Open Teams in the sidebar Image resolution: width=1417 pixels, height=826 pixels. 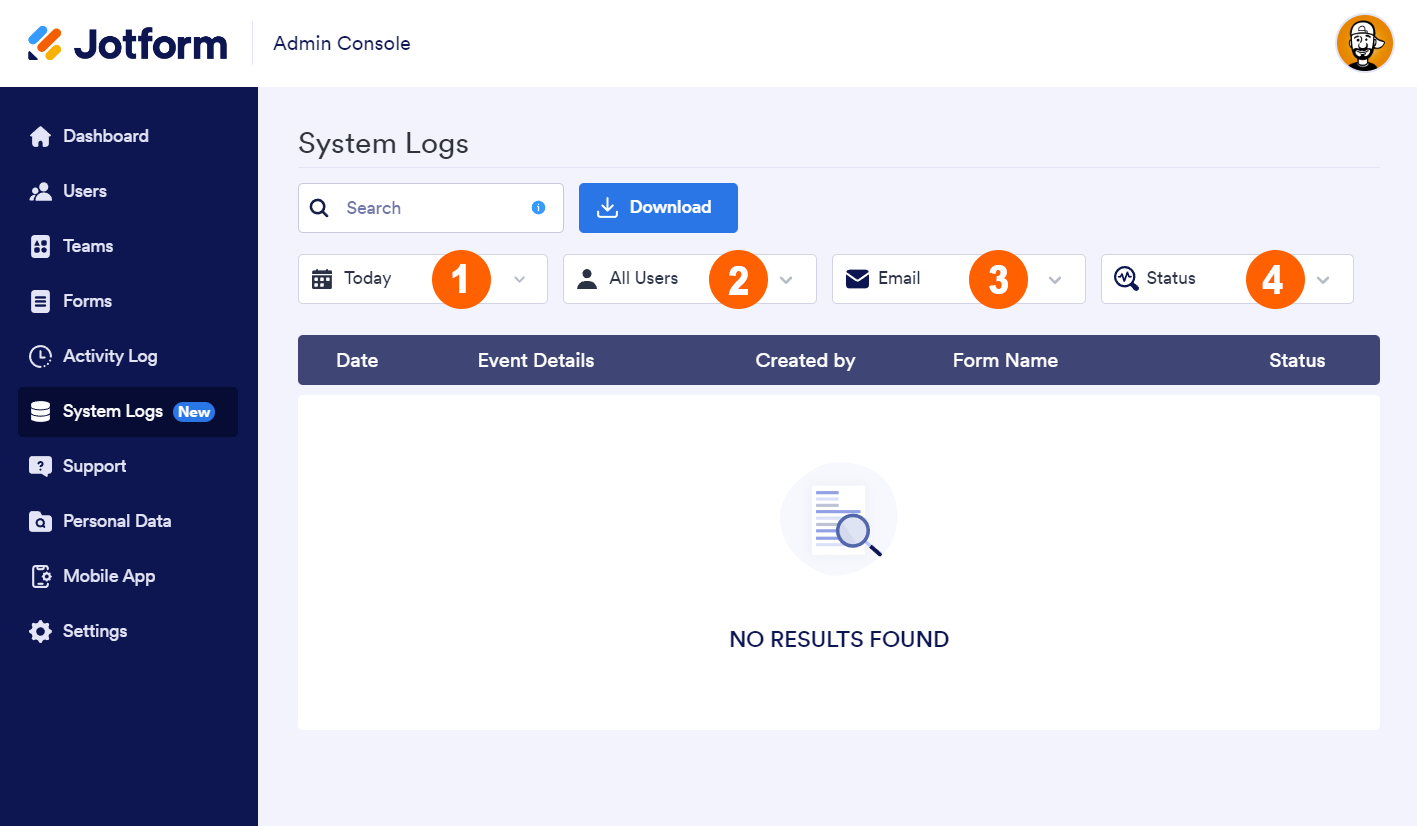pyautogui.click(x=128, y=246)
